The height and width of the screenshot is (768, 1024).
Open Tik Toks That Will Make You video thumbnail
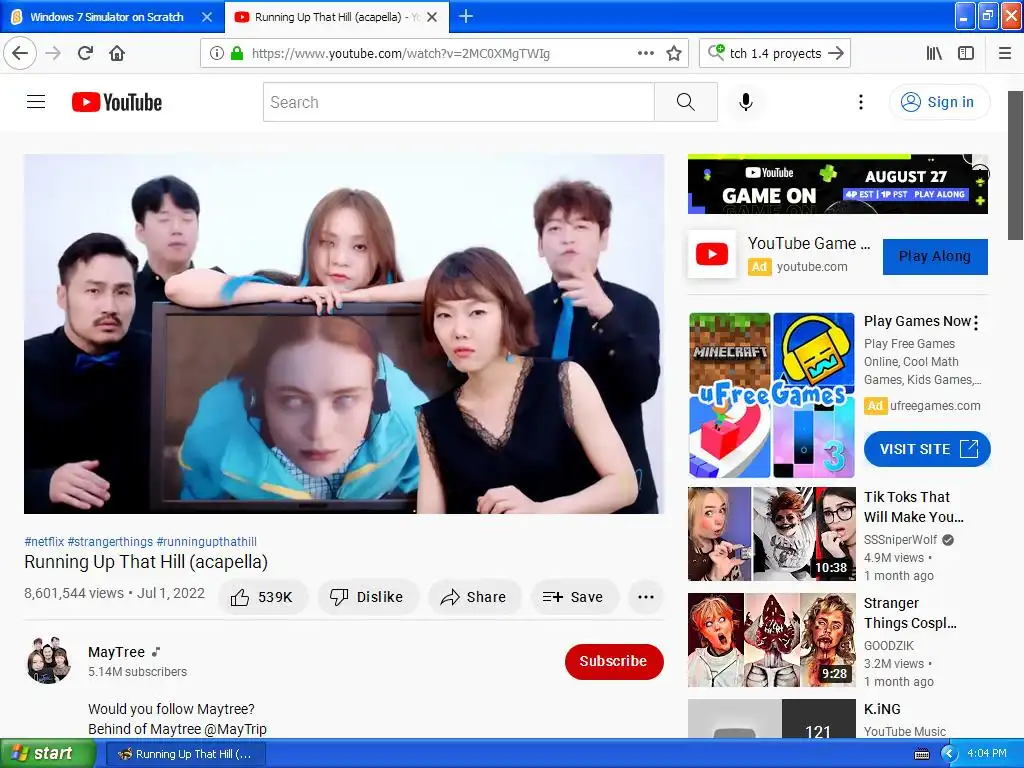[772, 534]
